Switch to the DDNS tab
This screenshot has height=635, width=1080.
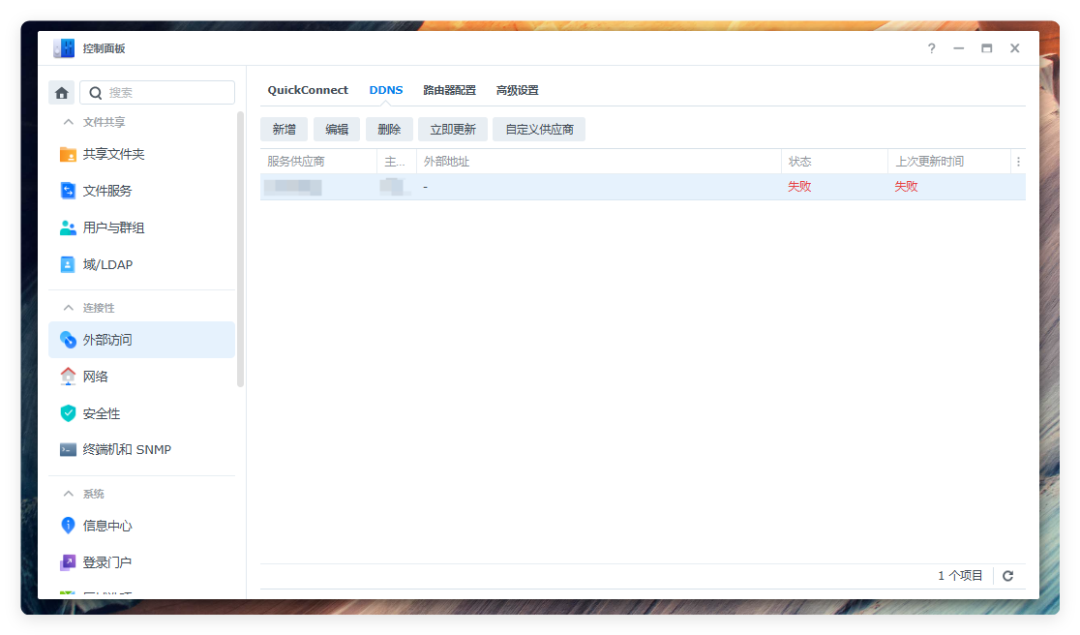[x=386, y=90]
